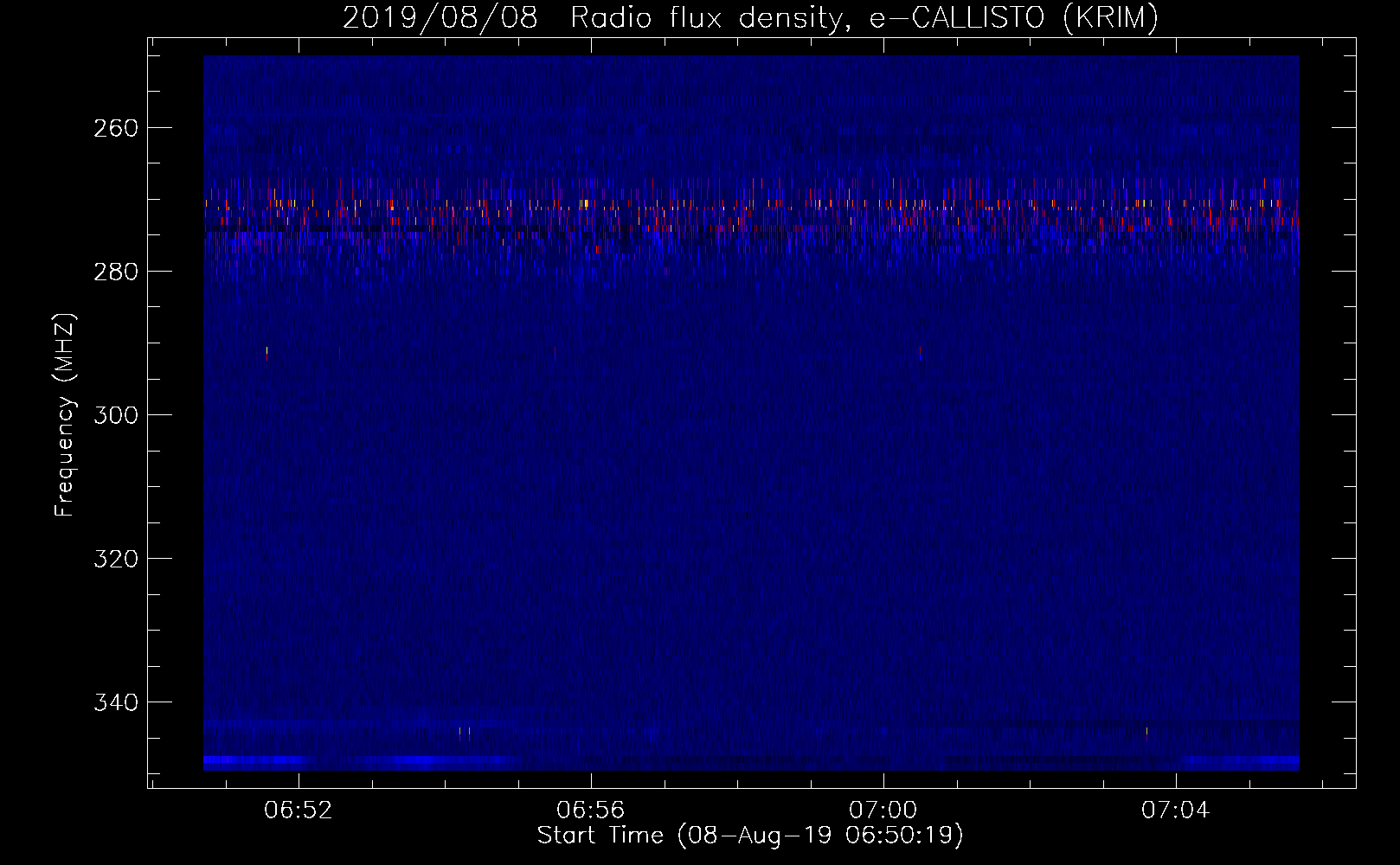Click the date 2019/08/08 in the title

point(440,17)
